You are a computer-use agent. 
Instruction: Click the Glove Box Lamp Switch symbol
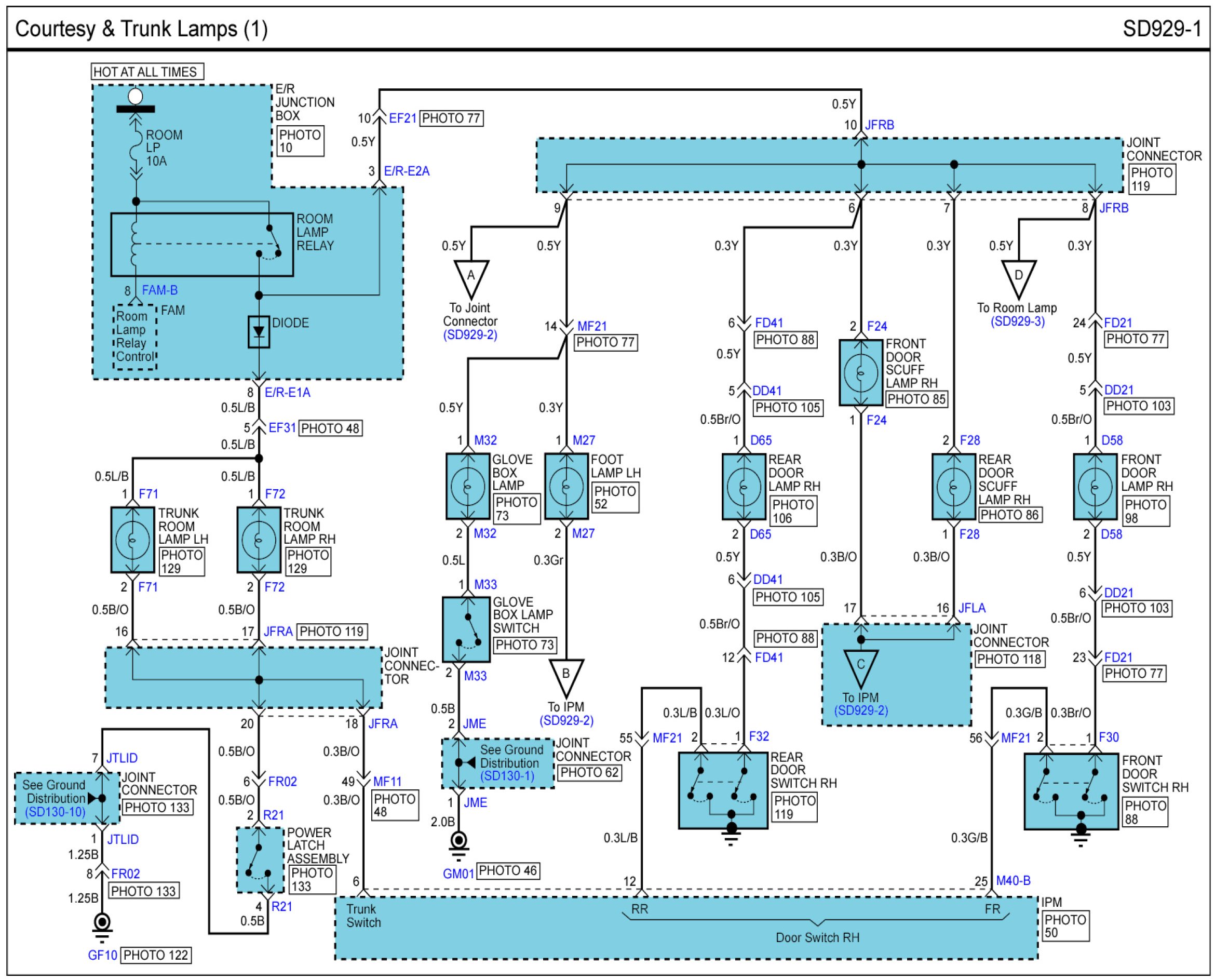coord(466,629)
